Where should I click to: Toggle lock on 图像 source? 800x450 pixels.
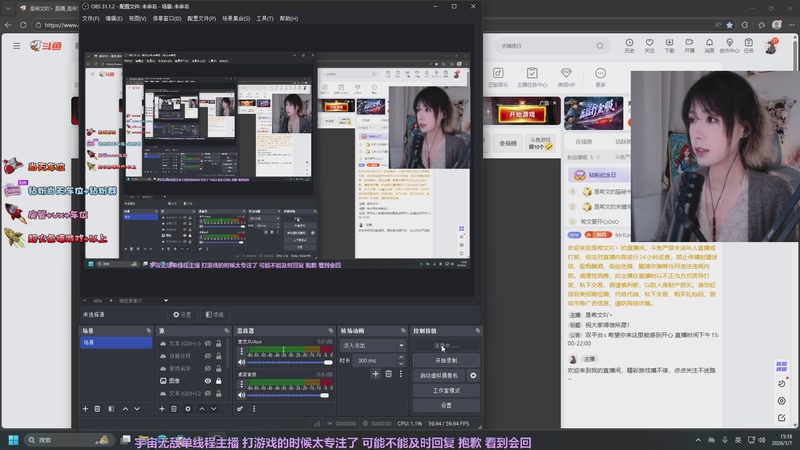[219, 381]
